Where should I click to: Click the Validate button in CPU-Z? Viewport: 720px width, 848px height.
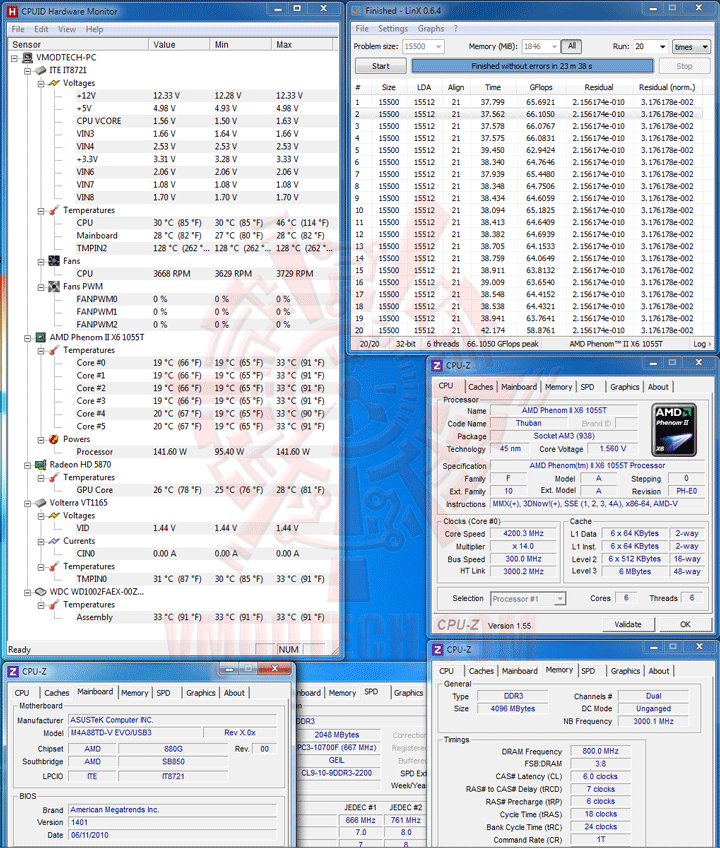(628, 624)
